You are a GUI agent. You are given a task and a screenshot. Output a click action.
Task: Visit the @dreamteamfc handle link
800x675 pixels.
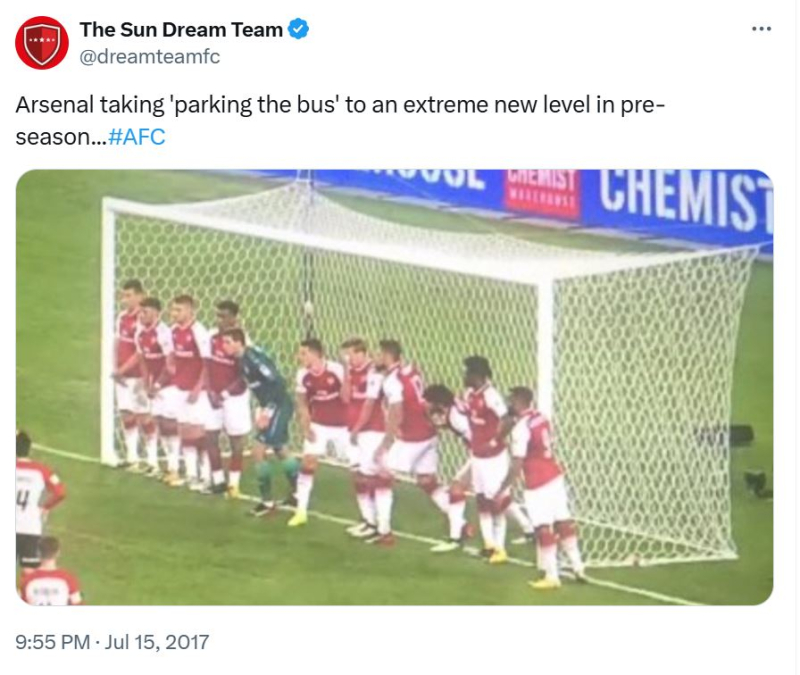(x=149, y=56)
